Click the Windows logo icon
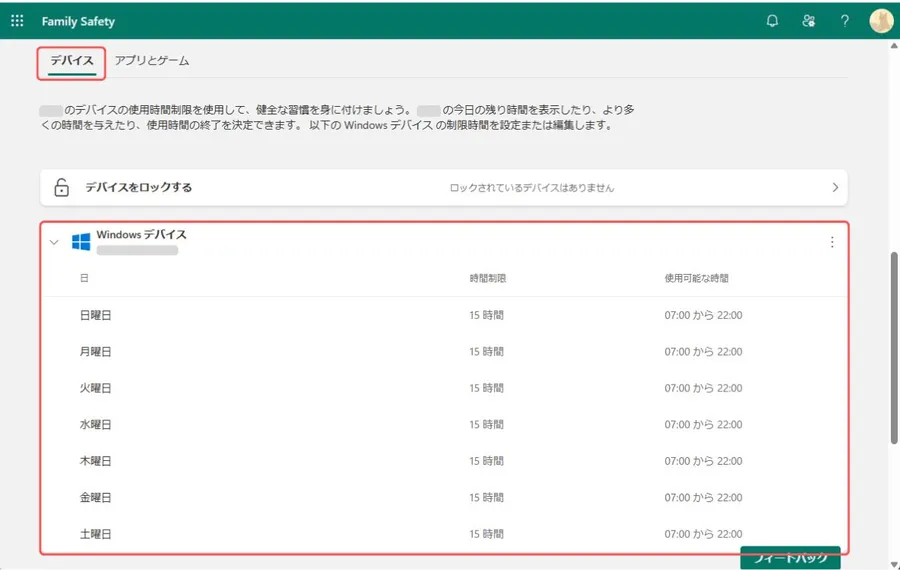 click(81, 242)
